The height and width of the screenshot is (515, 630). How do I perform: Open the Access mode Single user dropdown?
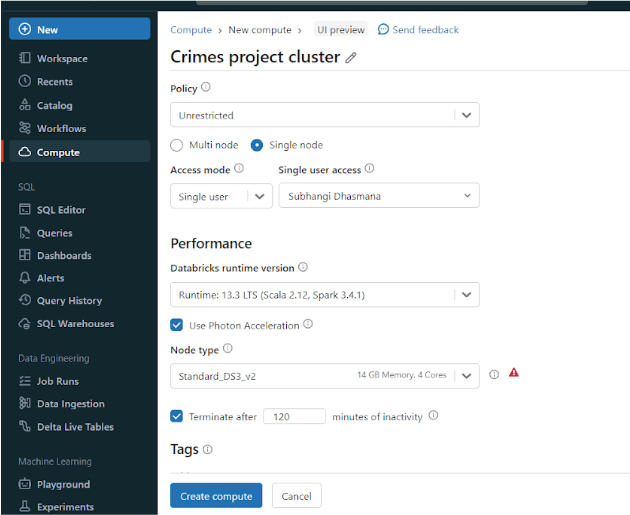tap(221, 196)
